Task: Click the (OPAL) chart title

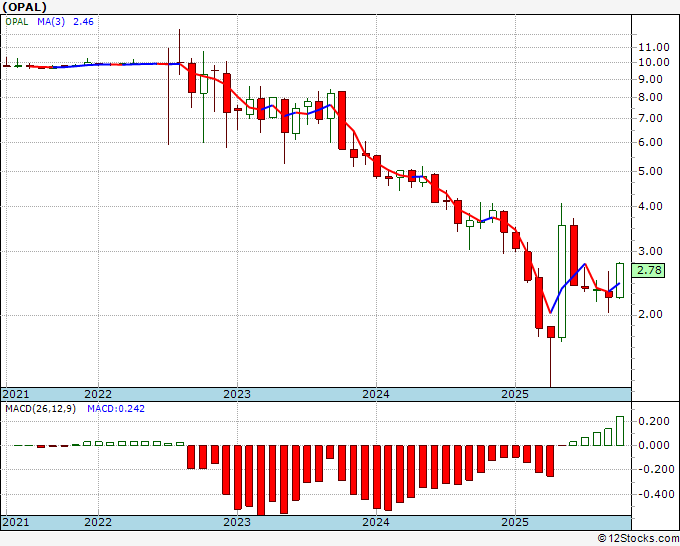Action: (24, 7)
